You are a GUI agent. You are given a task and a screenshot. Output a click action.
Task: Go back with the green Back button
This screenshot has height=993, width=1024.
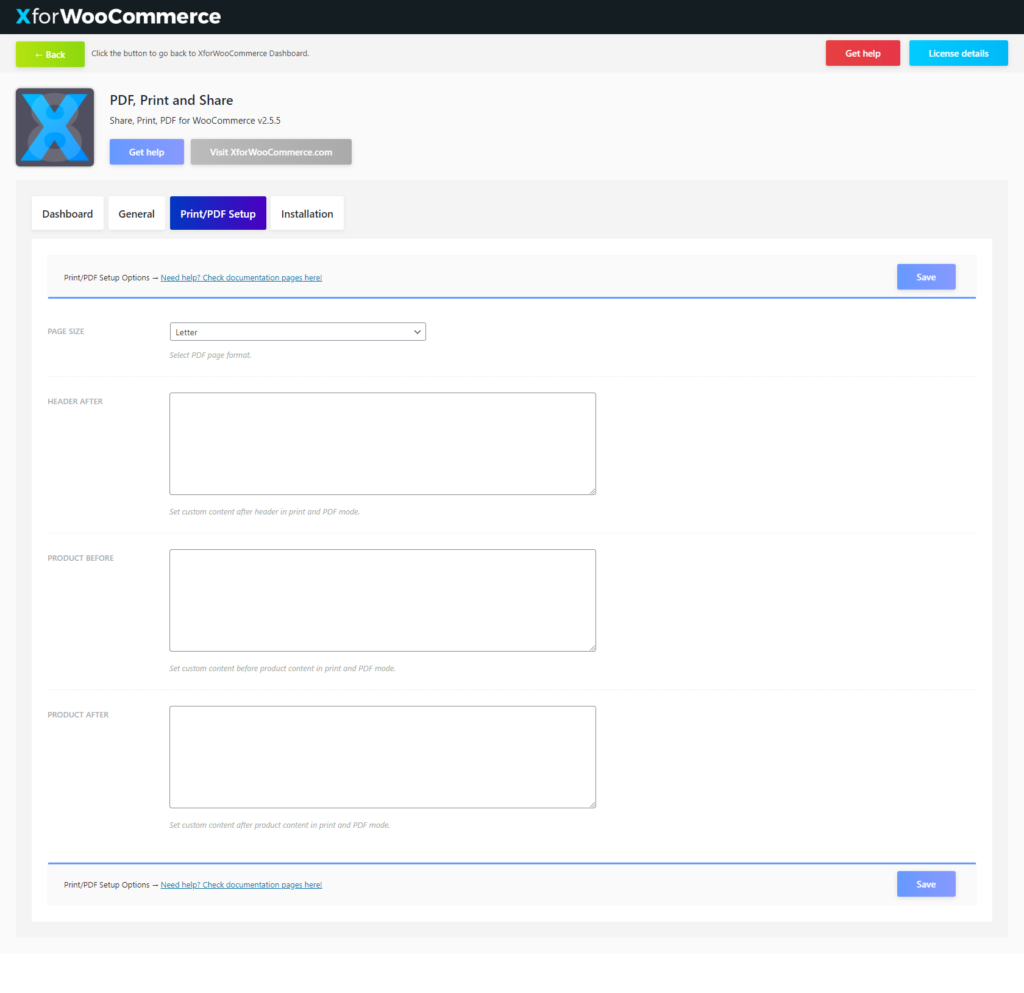[x=50, y=54]
